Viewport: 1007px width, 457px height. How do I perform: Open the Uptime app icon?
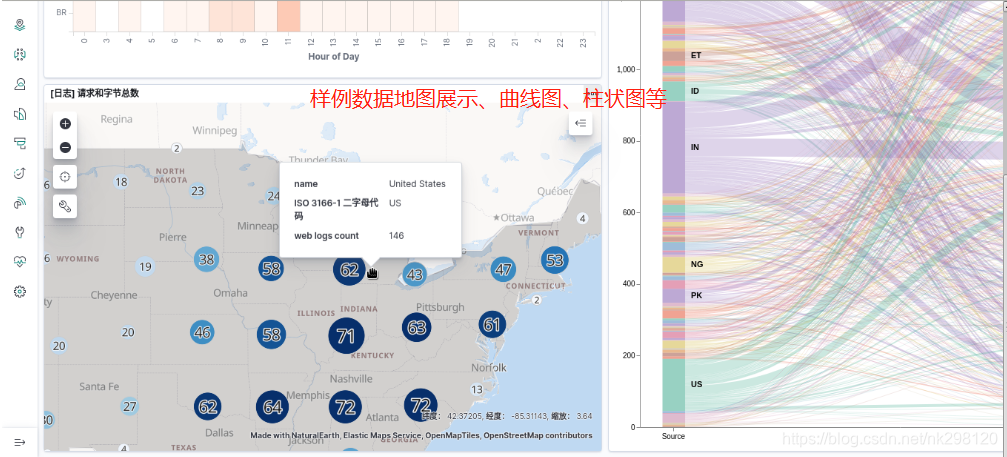coord(20,173)
